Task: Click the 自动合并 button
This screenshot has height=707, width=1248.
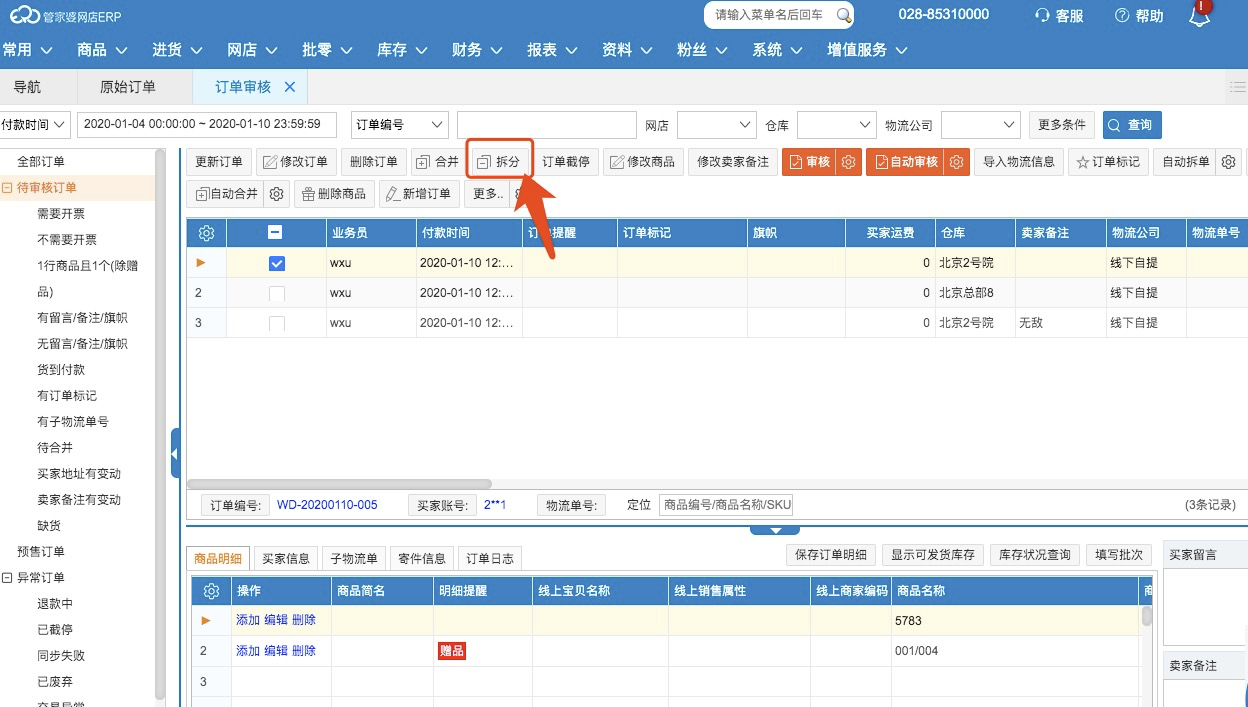Action: 227,194
